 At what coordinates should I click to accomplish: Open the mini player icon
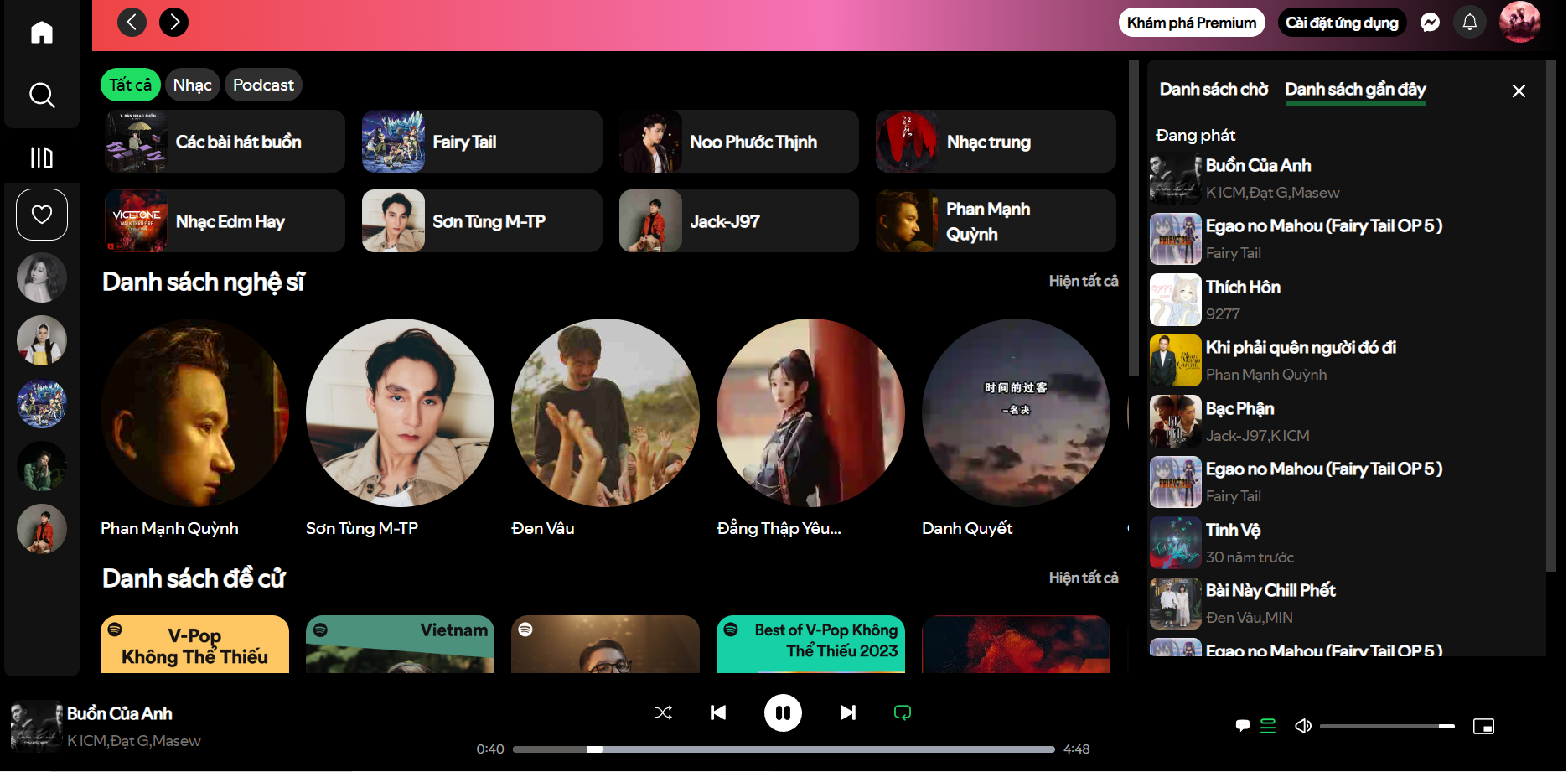pos(1483,726)
